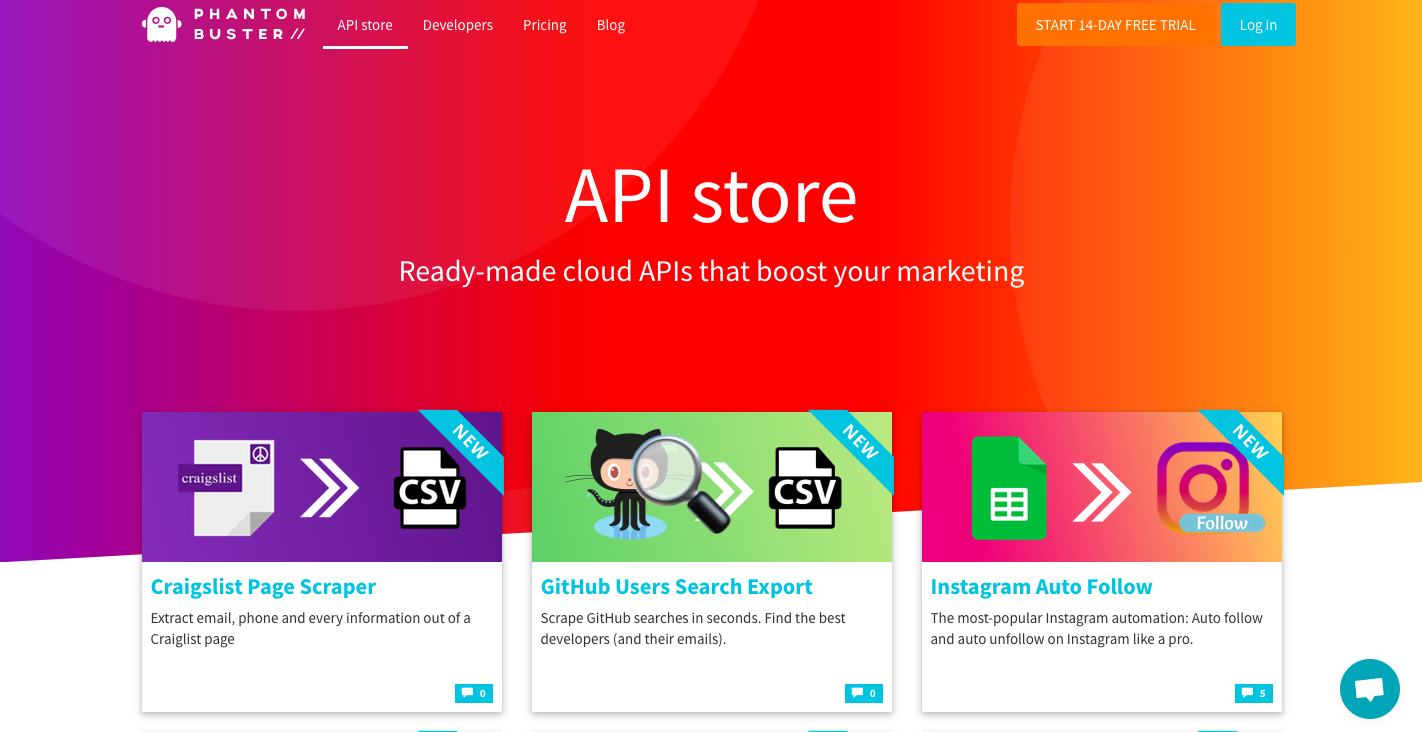Go to the Pricing page

pyautogui.click(x=545, y=25)
